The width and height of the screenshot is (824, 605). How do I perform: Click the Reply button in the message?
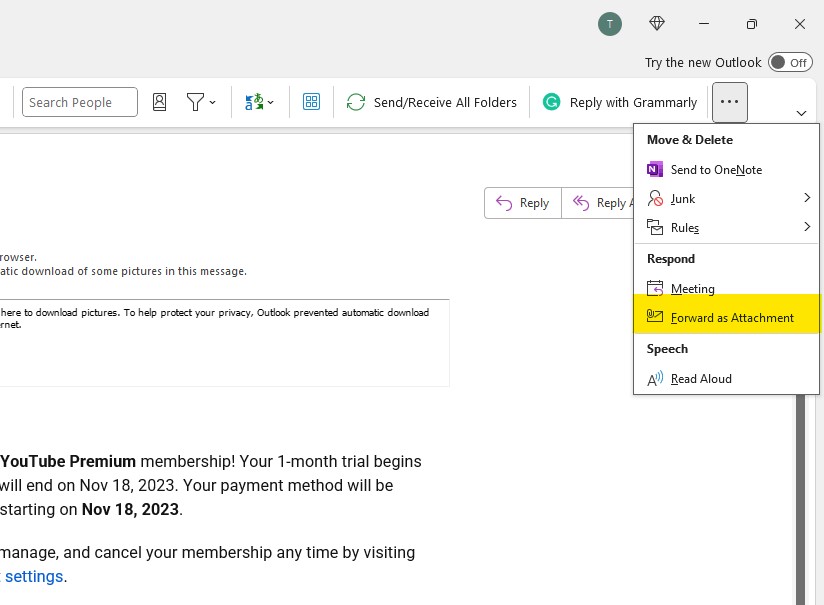(x=523, y=203)
